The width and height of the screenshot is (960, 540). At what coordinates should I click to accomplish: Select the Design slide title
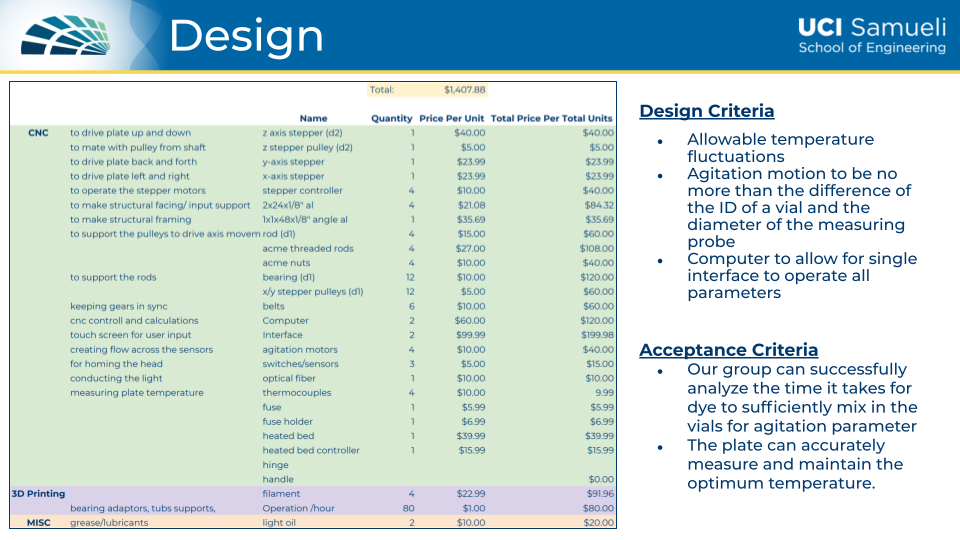(246, 37)
